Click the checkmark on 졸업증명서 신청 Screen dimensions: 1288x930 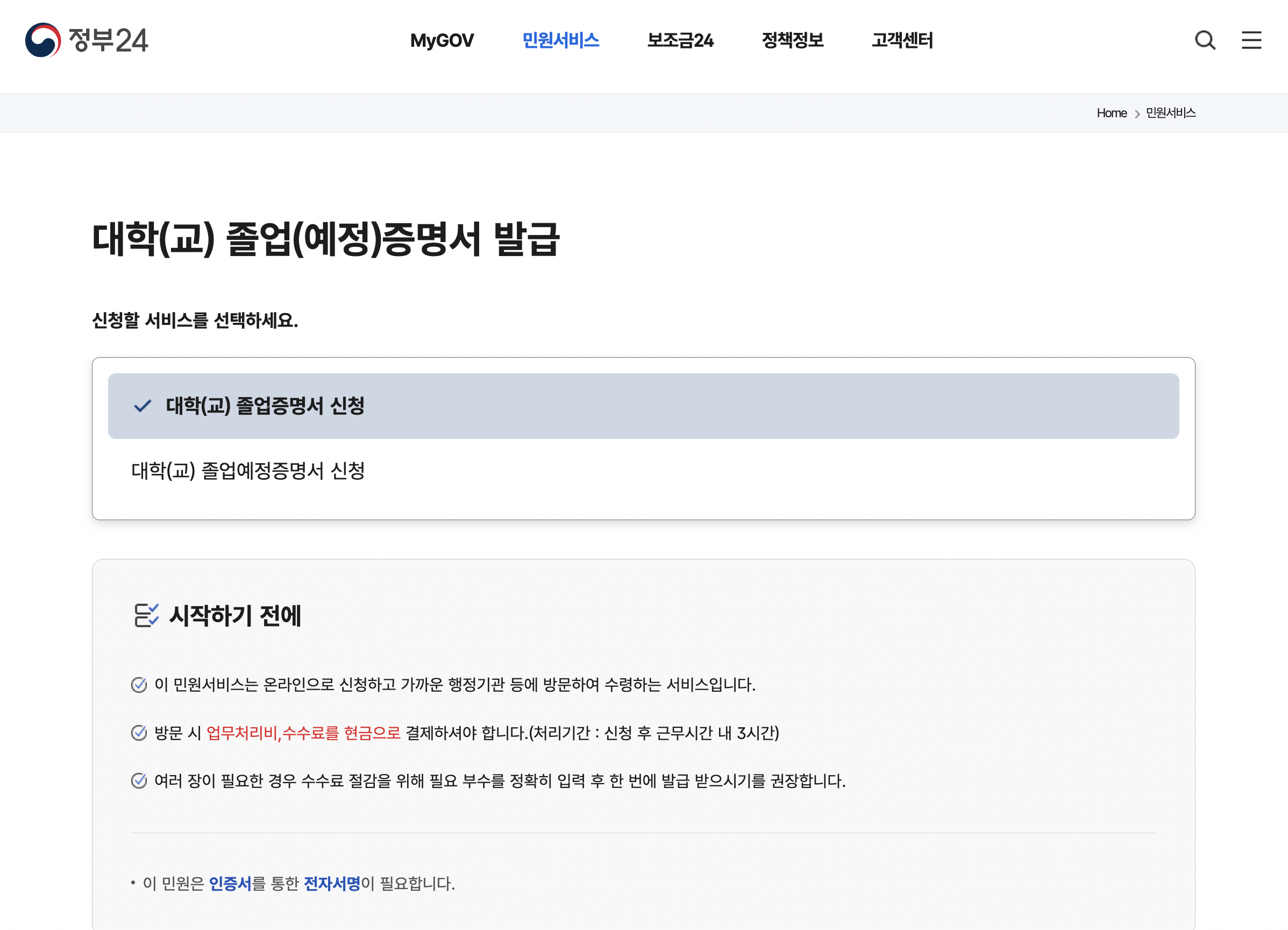click(x=143, y=406)
